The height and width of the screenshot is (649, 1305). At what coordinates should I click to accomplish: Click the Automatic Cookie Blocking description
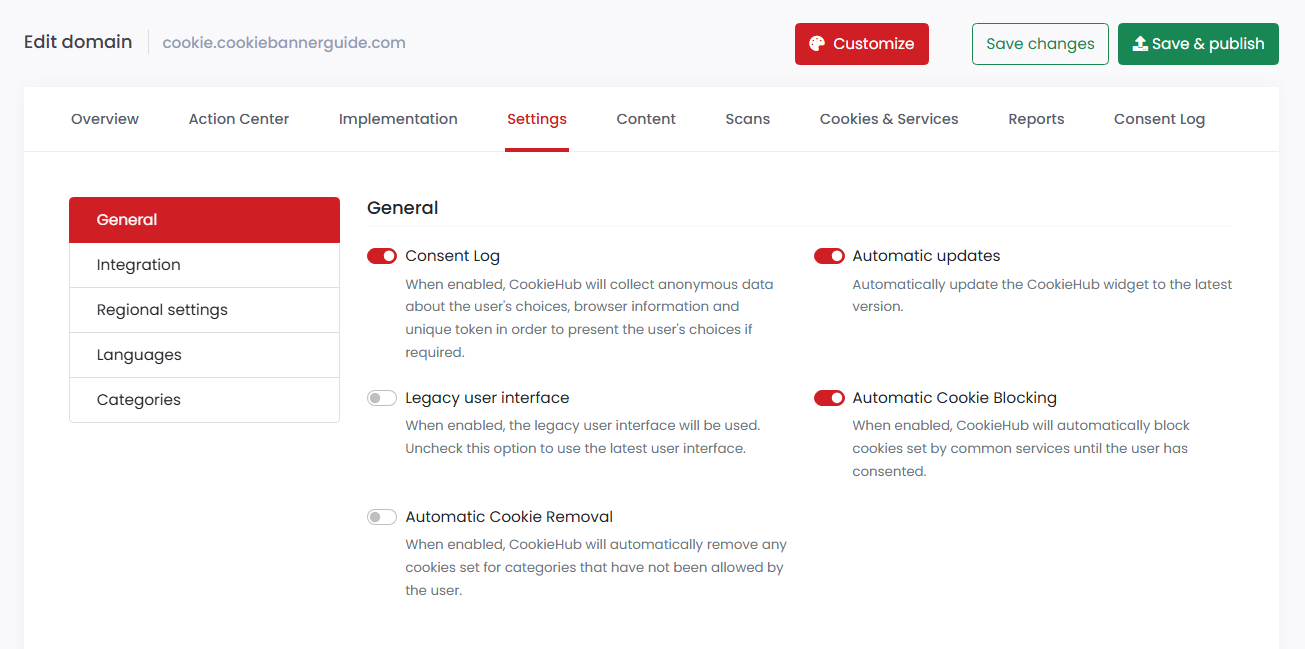click(1021, 448)
